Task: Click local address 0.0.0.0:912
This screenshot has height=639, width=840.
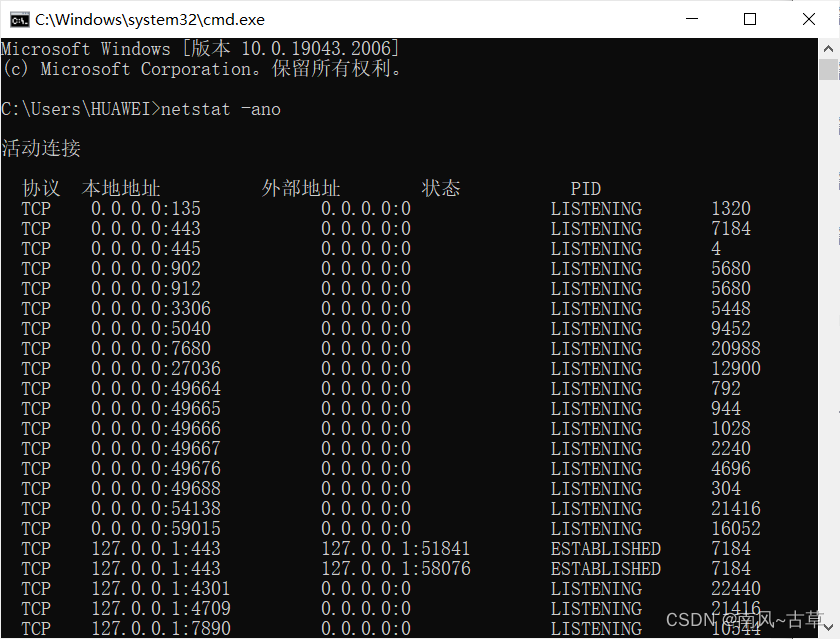Action: (x=146, y=289)
